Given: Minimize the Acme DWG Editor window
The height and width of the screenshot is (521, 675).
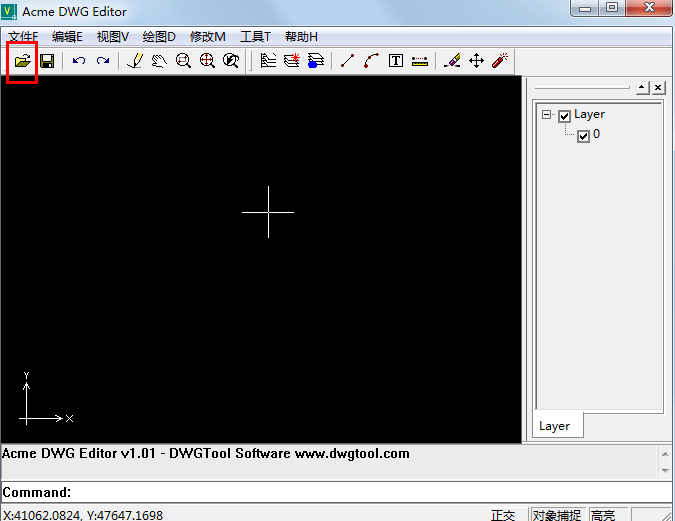Looking at the screenshot, I should click(585, 8).
